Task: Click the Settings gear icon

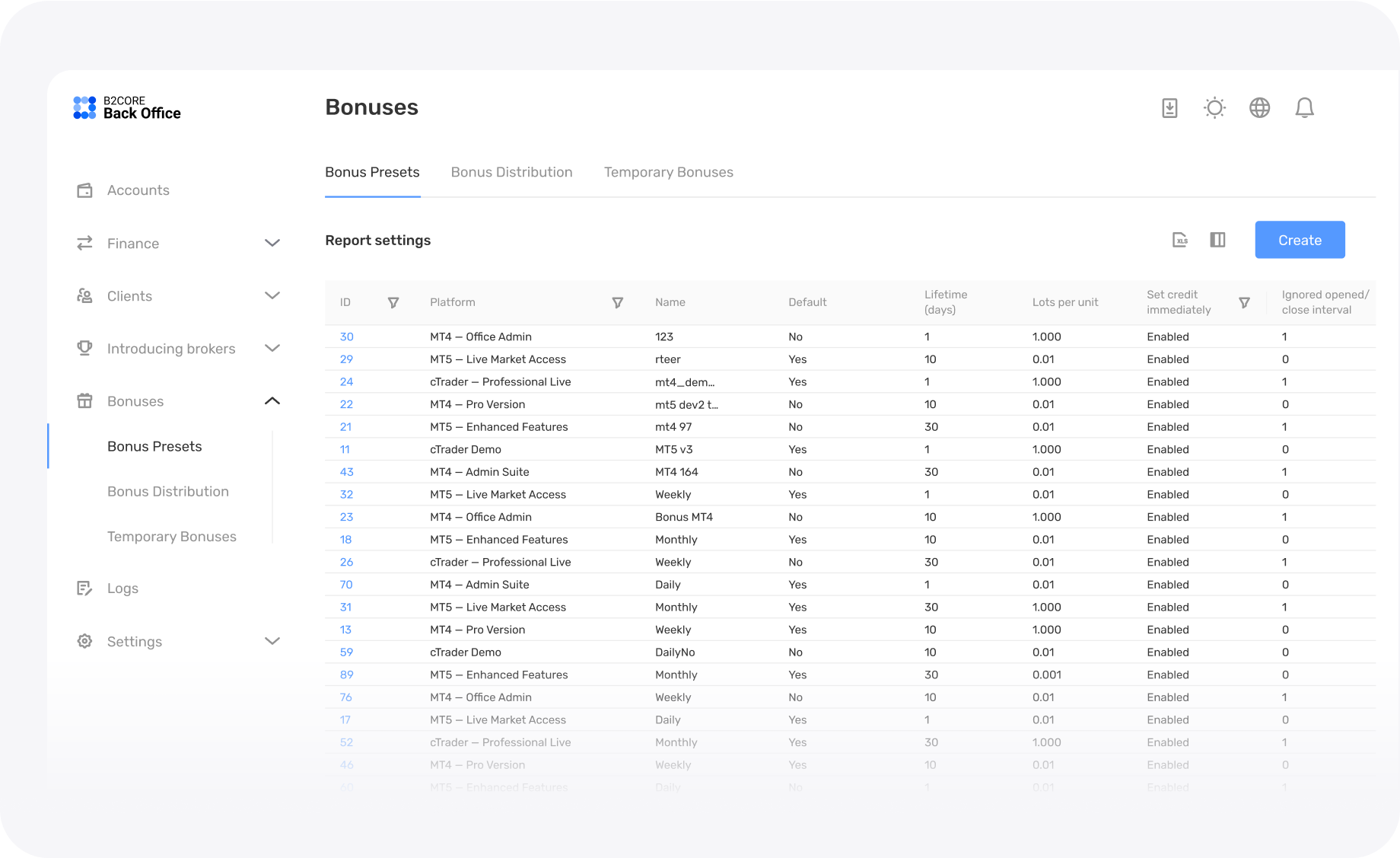Action: click(84, 641)
